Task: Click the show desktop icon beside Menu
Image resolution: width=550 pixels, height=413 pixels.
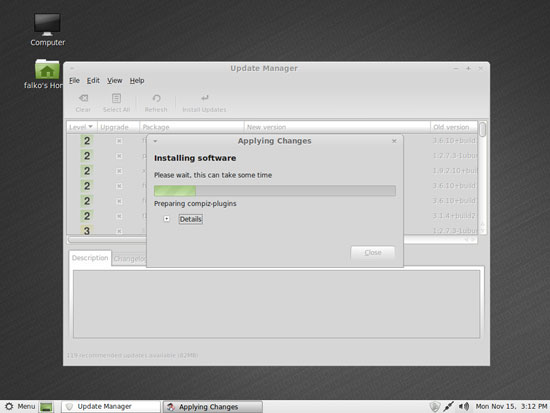Action: coord(46,407)
